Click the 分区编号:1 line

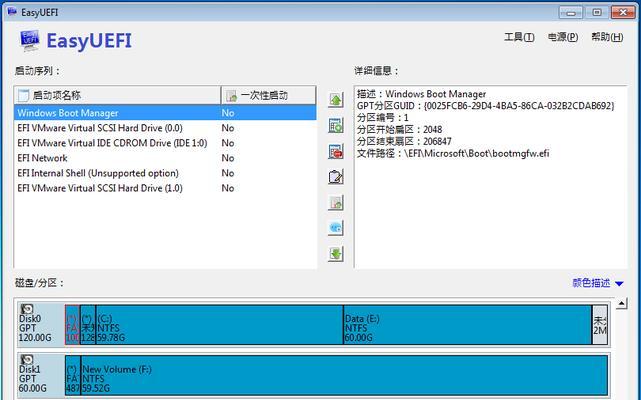382,118
